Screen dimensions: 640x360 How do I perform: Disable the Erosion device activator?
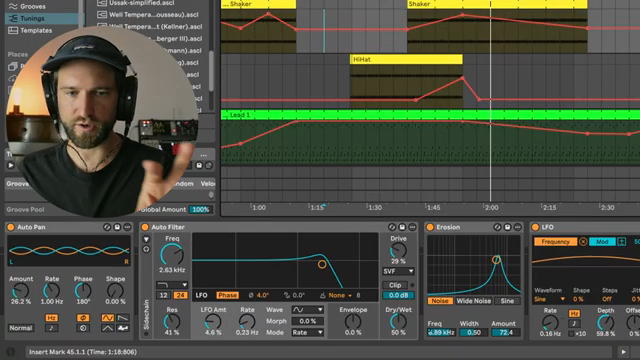pyautogui.click(x=430, y=227)
